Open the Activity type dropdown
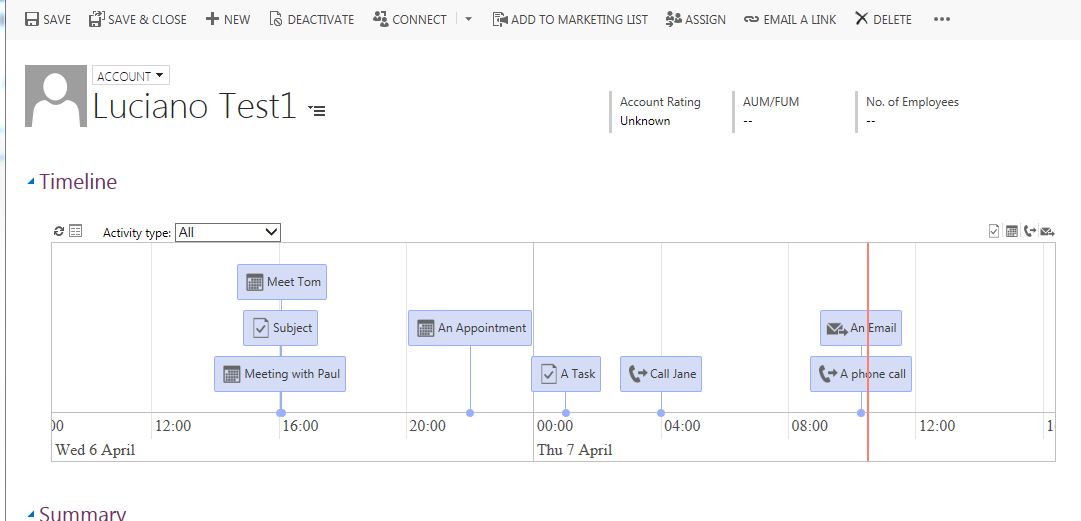Image resolution: width=1081 pixels, height=521 pixels. tap(228, 232)
